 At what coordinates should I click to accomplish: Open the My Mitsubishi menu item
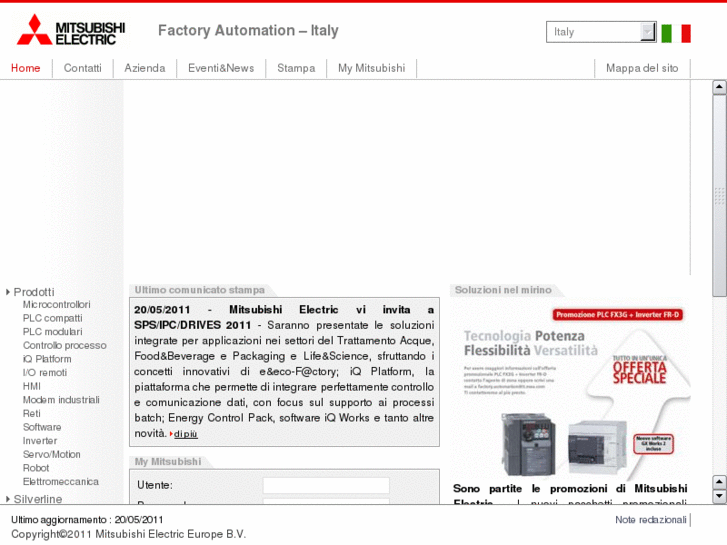click(371, 68)
